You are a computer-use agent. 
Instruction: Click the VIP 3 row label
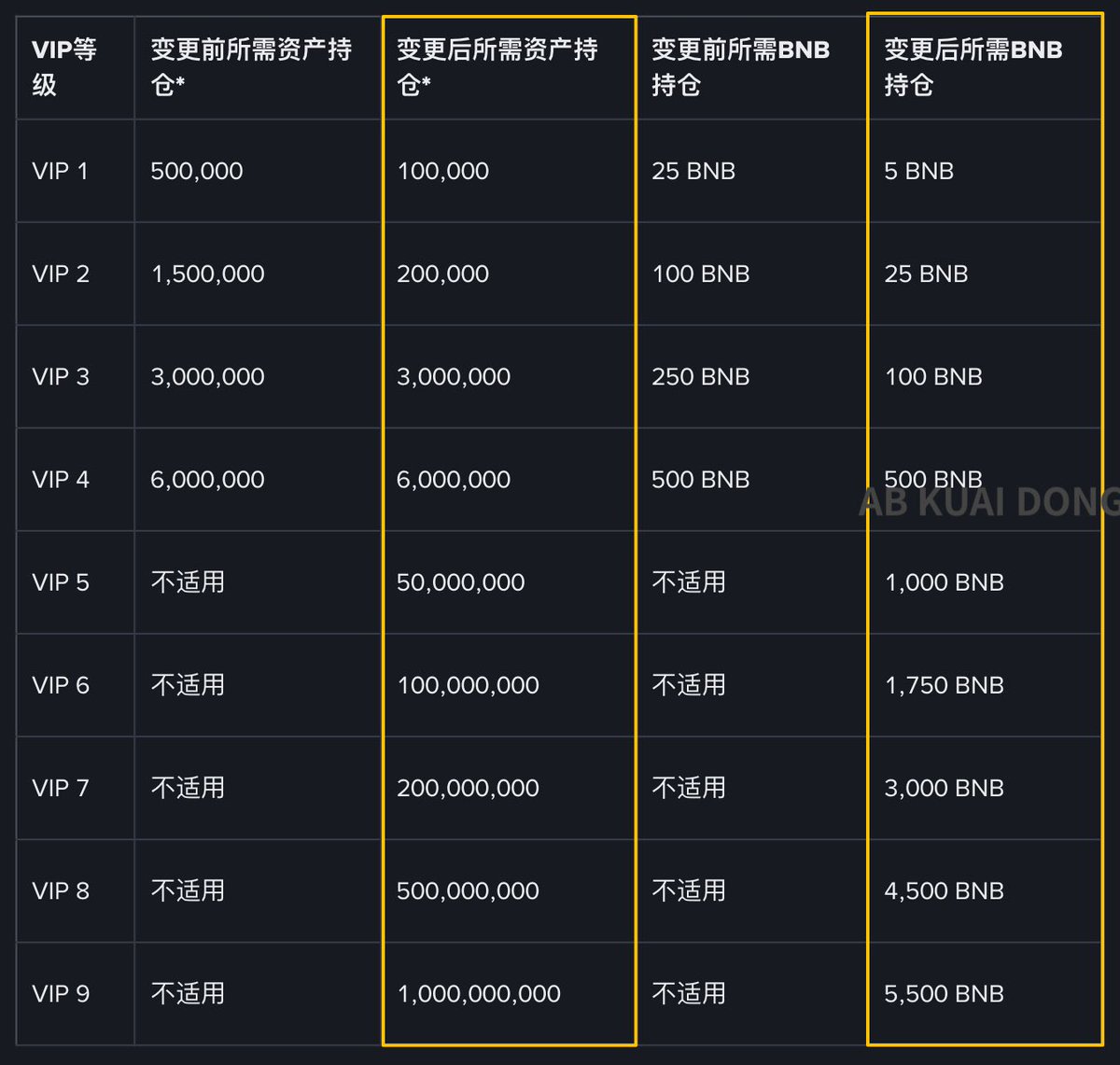click(61, 377)
